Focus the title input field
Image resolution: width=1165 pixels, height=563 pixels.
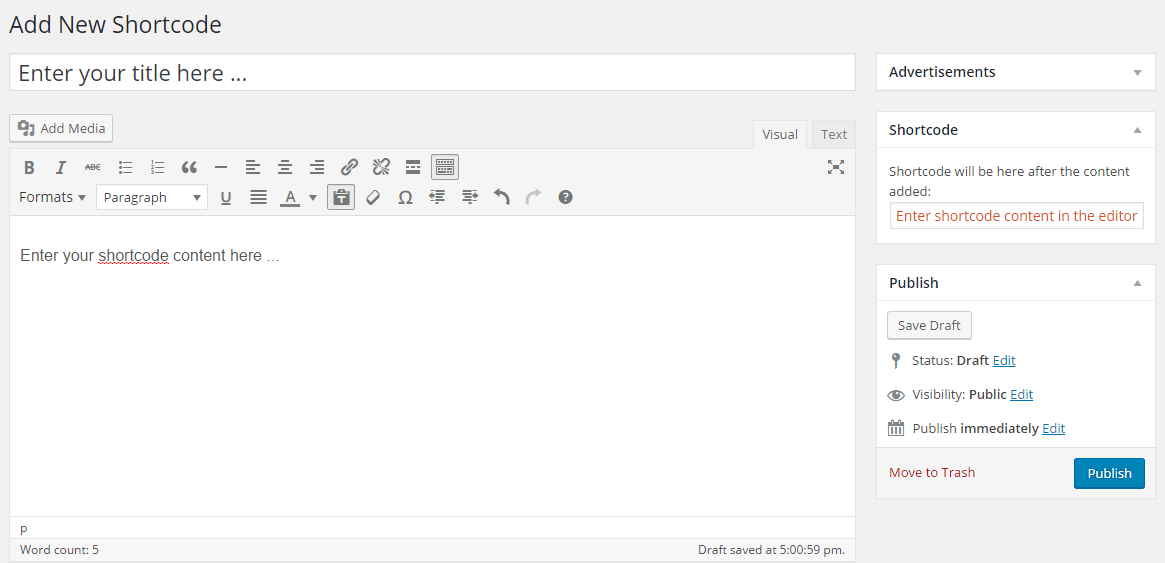pos(432,73)
